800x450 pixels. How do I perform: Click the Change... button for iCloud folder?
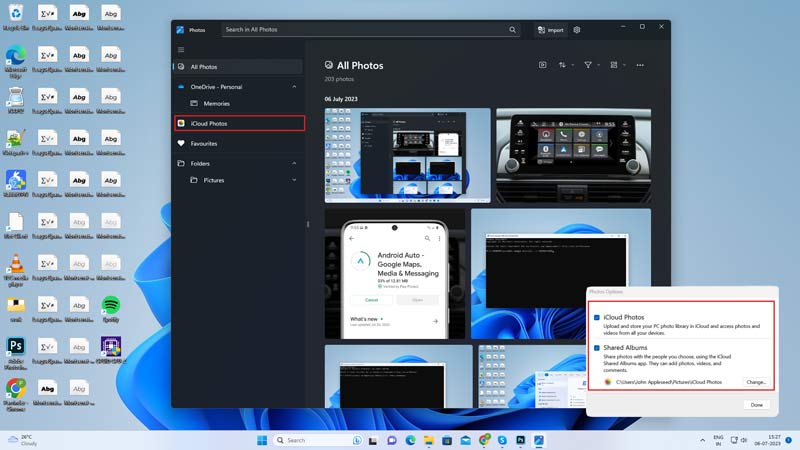tap(756, 382)
